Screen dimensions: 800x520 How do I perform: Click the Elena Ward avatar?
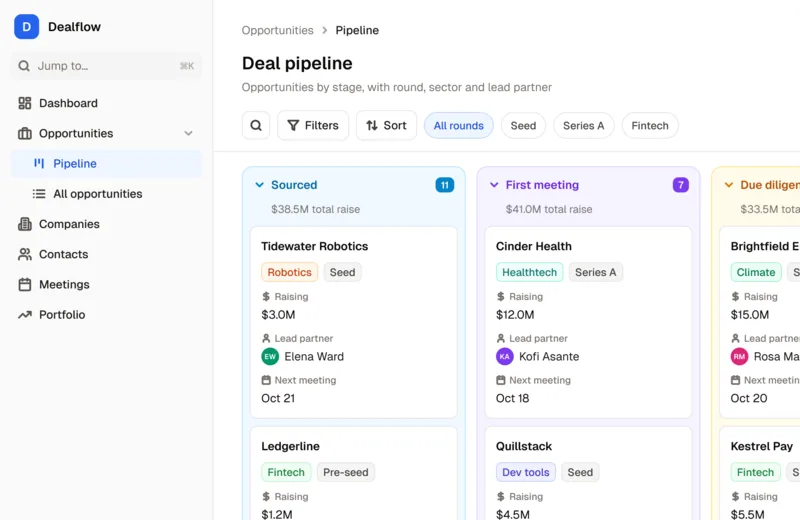click(x=270, y=356)
